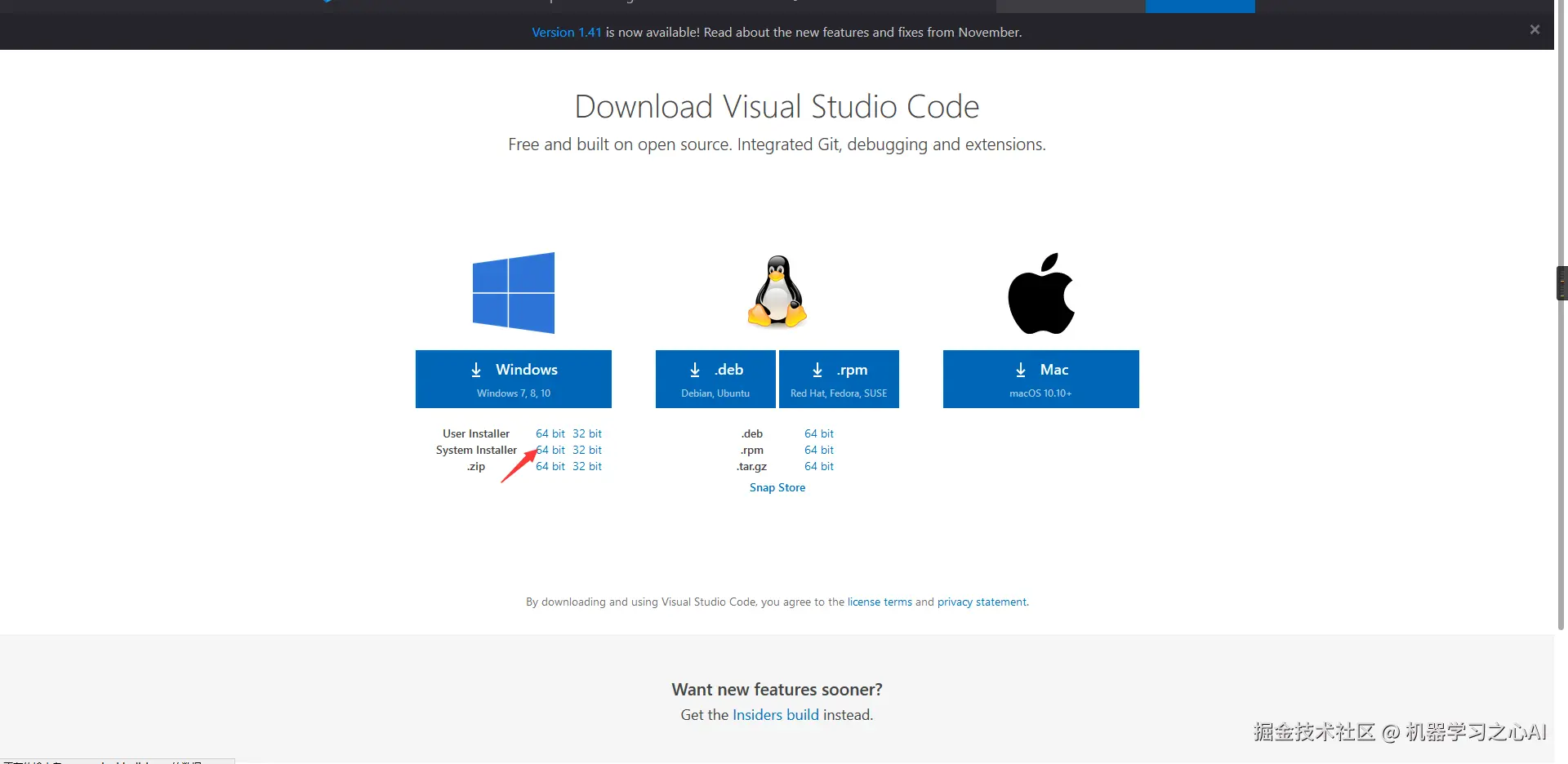Click the 'System Installer' label

476,450
